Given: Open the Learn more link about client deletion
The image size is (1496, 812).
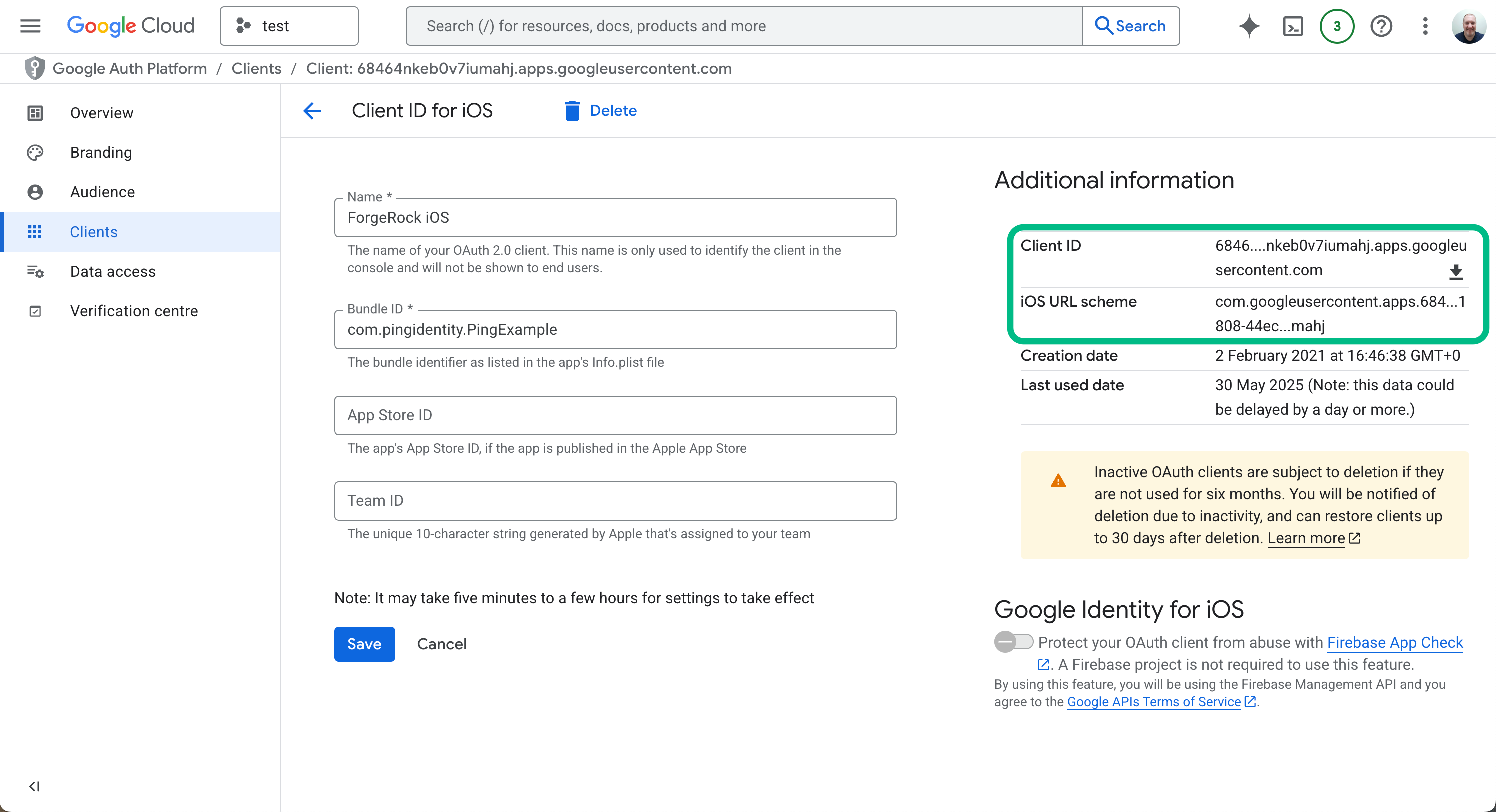Looking at the screenshot, I should click(1306, 538).
